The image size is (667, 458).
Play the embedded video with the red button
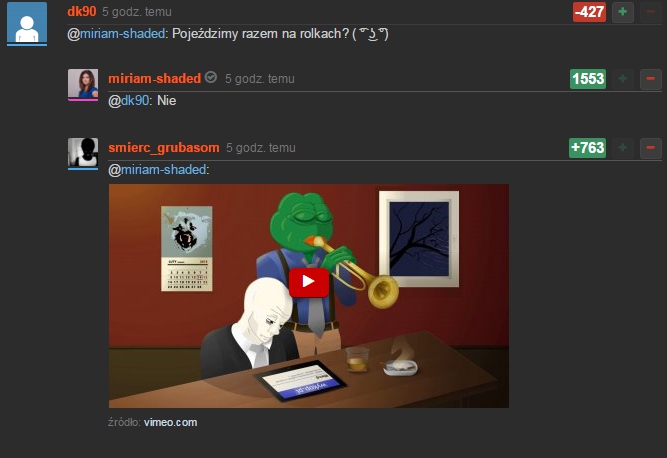coord(309,282)
